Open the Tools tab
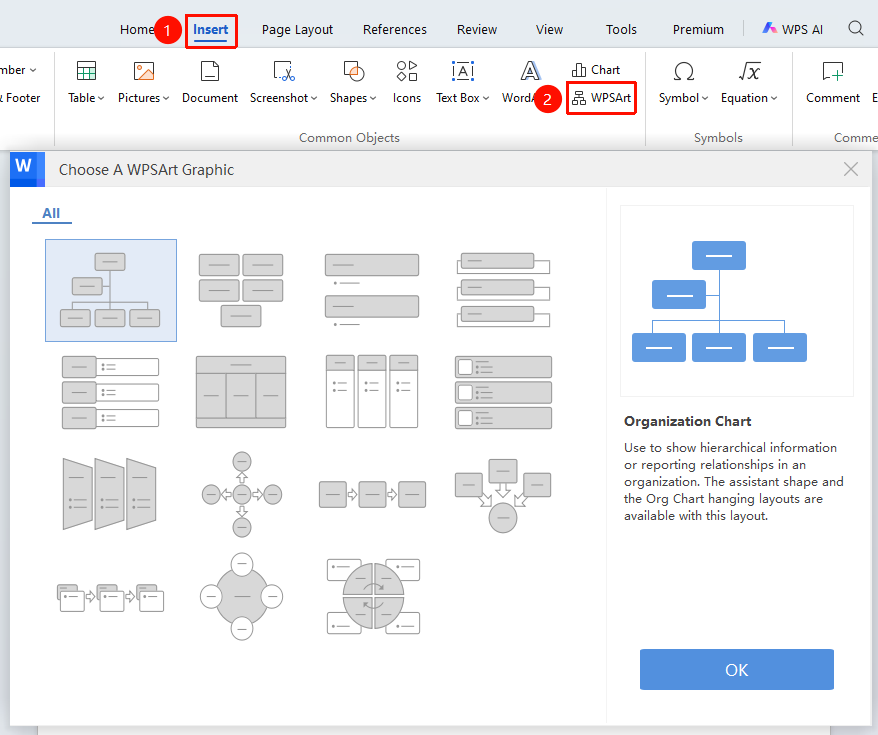The height and width of the screenshot is (735, 878). (622, 30)
